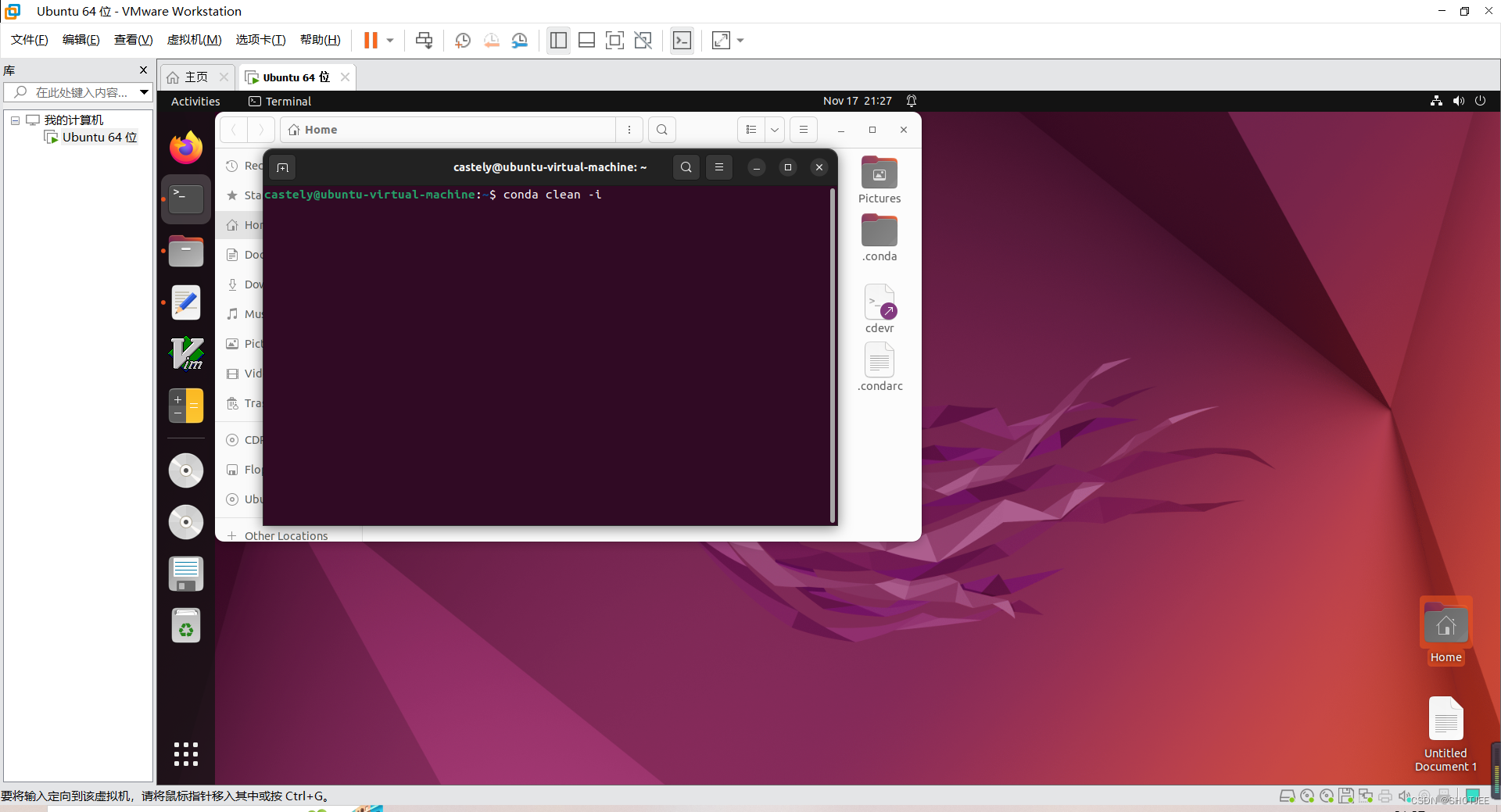
Task: Switch to the 主页 tab
Action: coord(194,77)
